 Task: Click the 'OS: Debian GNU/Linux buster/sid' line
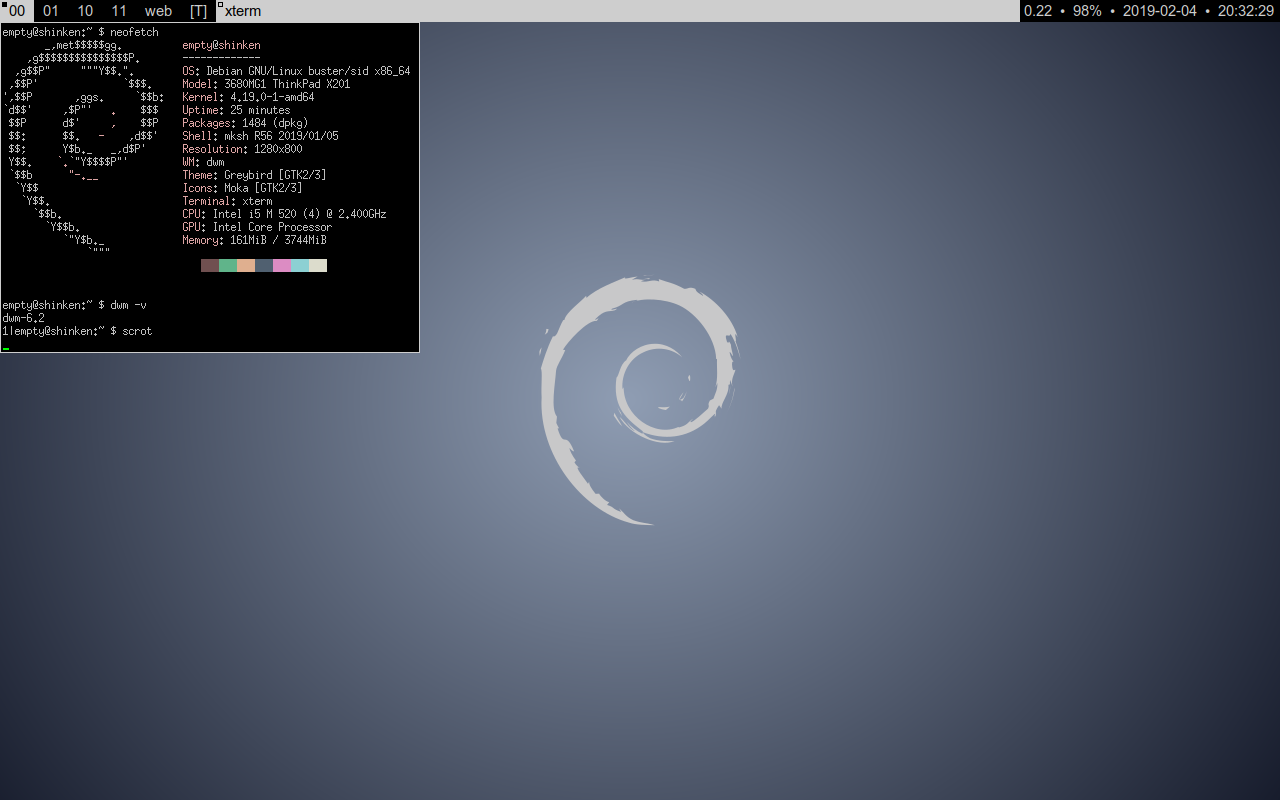pos(296,71)
